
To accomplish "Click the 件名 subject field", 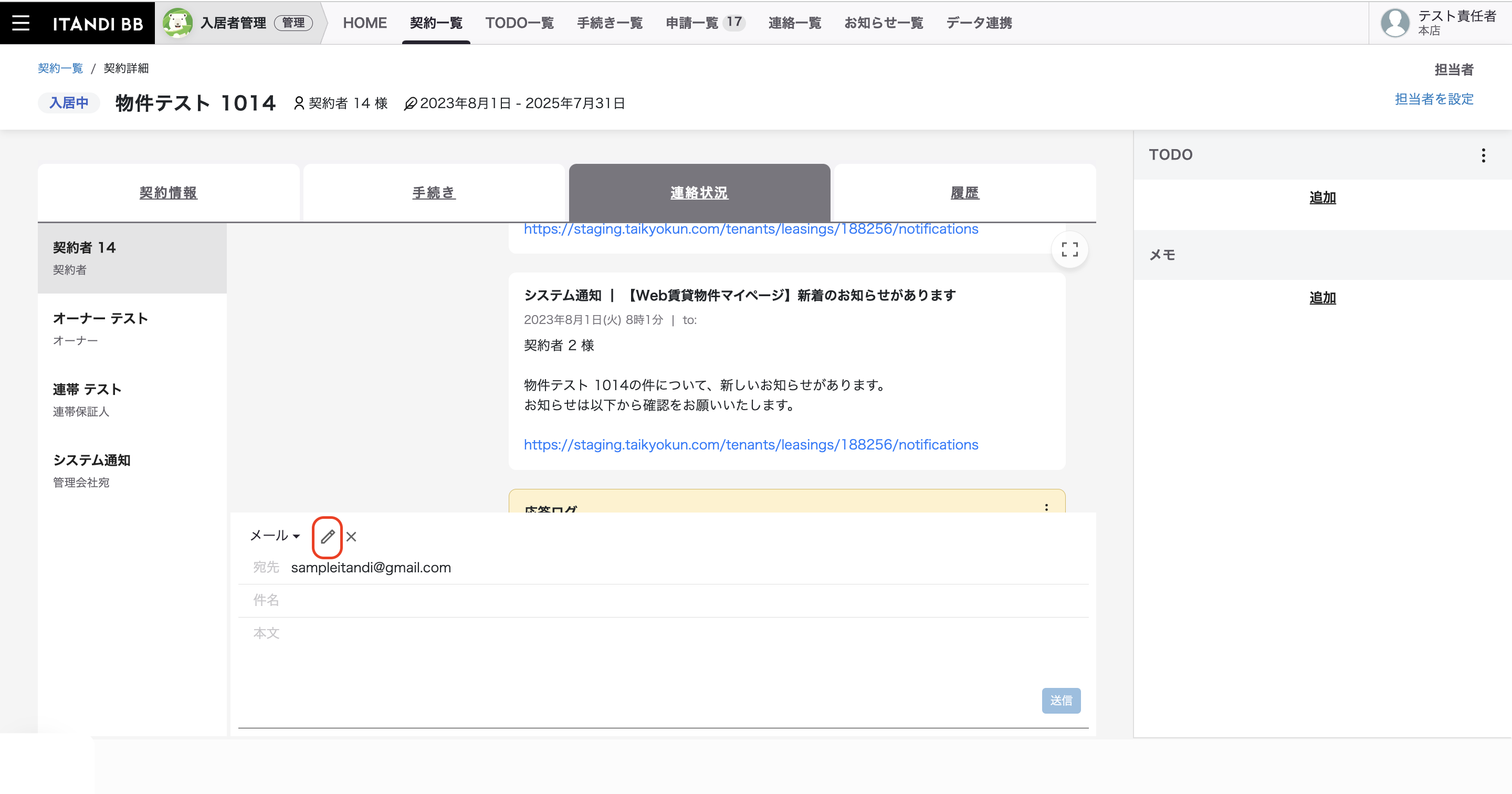I will point(663,600).
